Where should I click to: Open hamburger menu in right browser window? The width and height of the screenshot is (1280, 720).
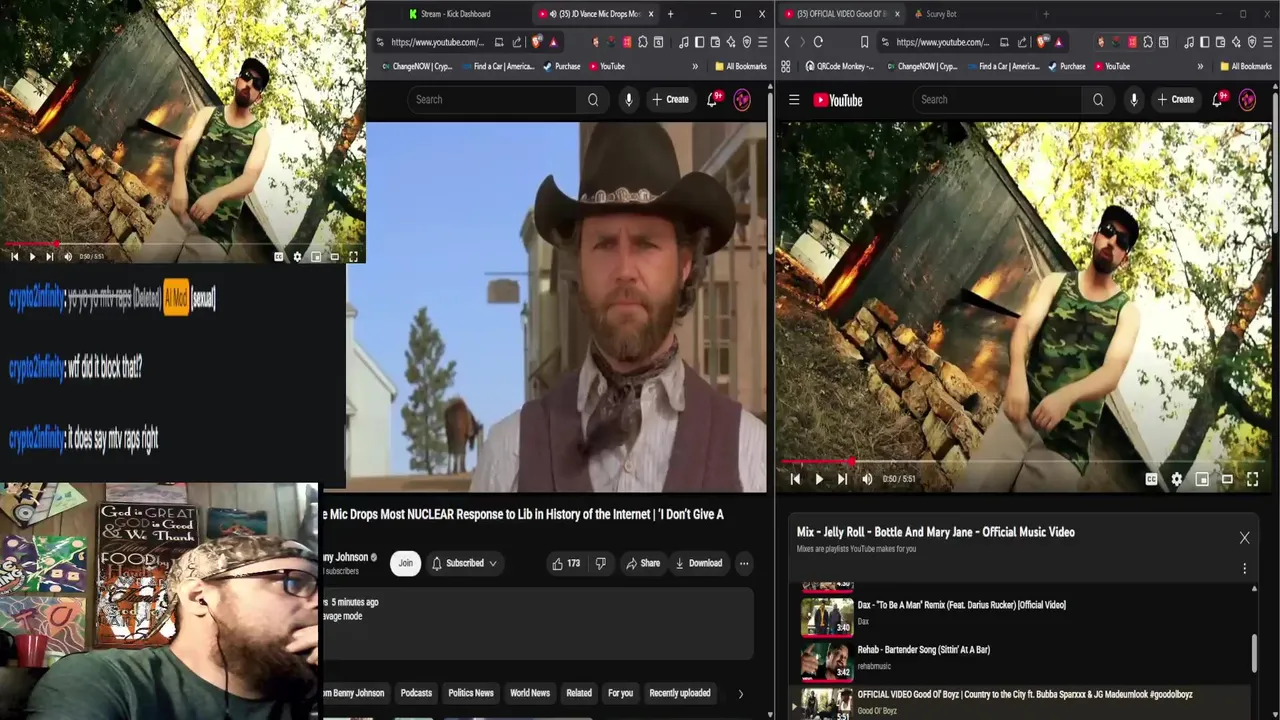(1267, 42)
